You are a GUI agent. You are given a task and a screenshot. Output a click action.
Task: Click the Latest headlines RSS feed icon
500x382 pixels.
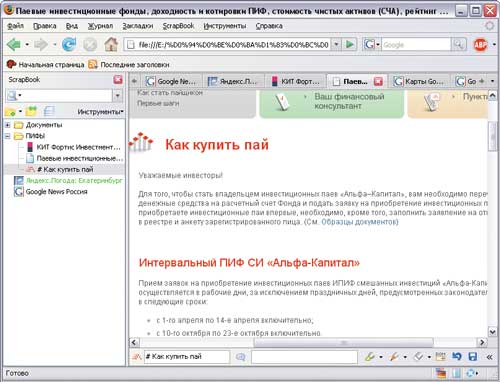(x=93, y=65)
